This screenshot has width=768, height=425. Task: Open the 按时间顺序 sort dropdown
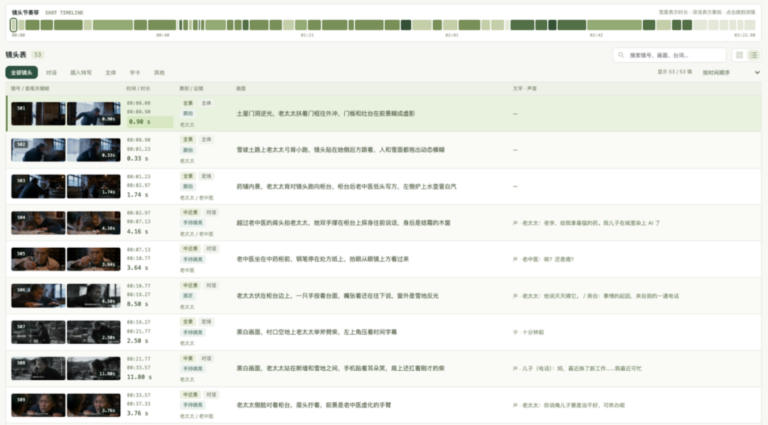click(x=731, y=72)
